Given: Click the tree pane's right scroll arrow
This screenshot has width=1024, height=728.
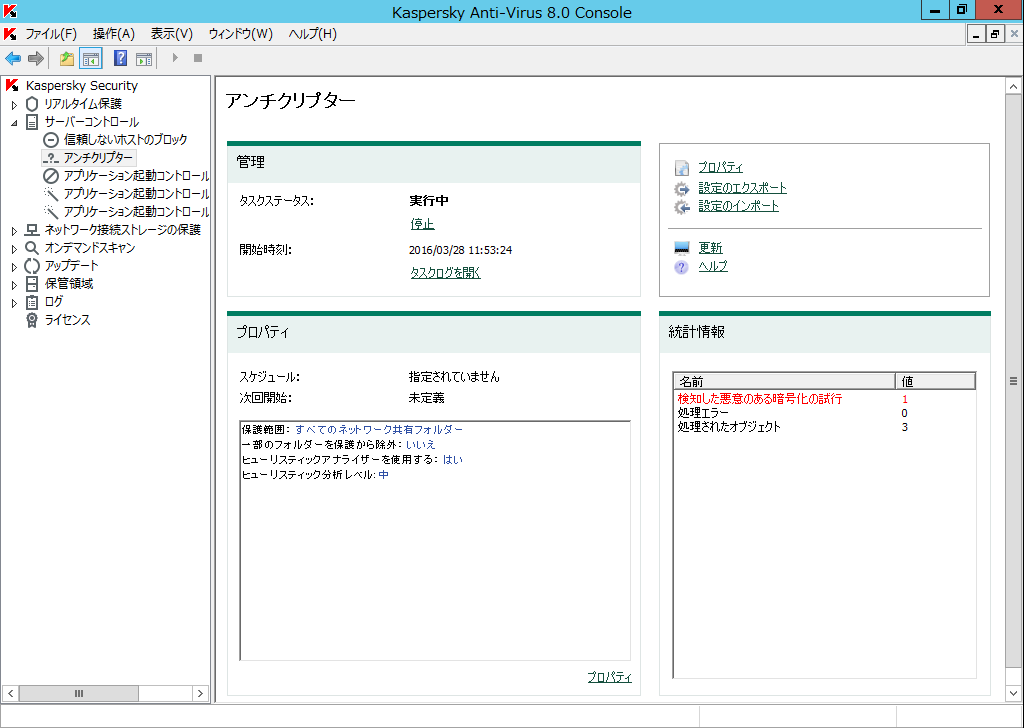Looking at the screenshot, I should pos(200,693).
